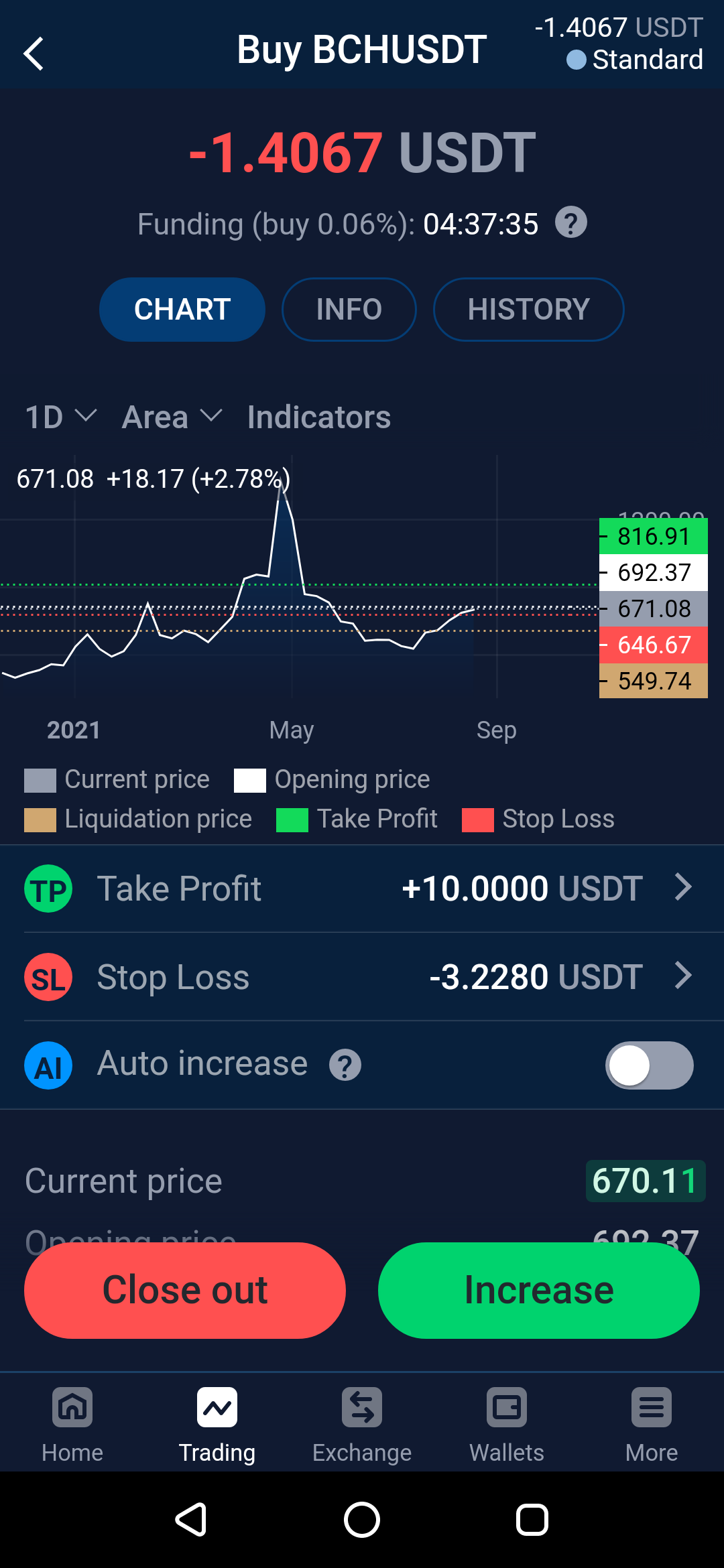Enable the Auto increase switch

[x=650, y=1065]
